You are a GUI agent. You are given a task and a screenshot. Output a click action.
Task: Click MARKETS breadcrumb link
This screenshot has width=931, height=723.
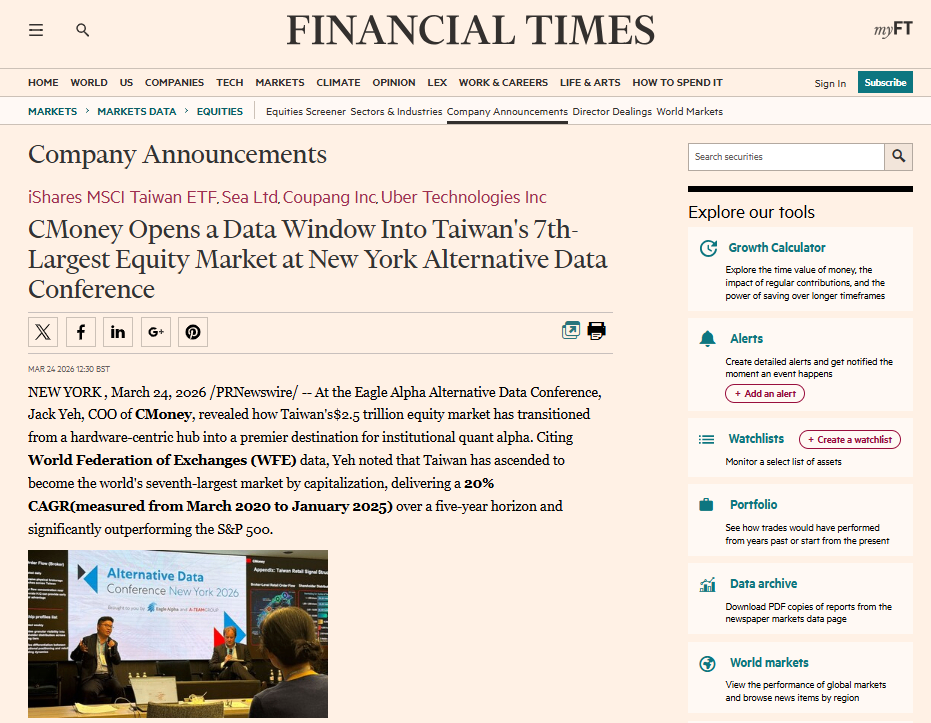tap(52, 111)
